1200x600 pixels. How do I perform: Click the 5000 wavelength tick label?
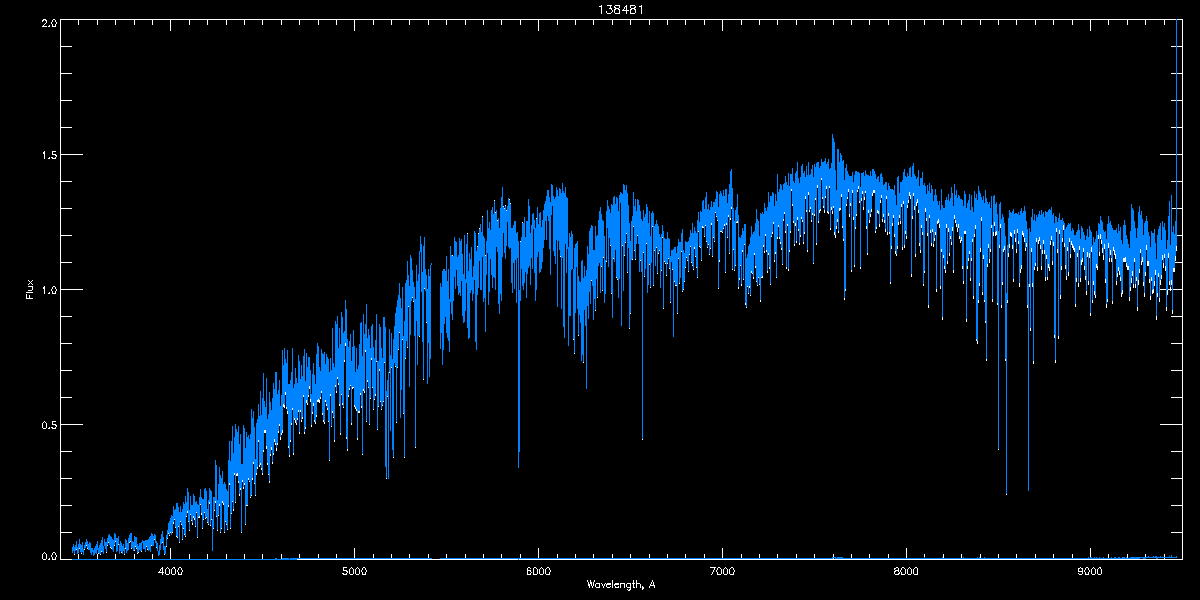[355, 572]
